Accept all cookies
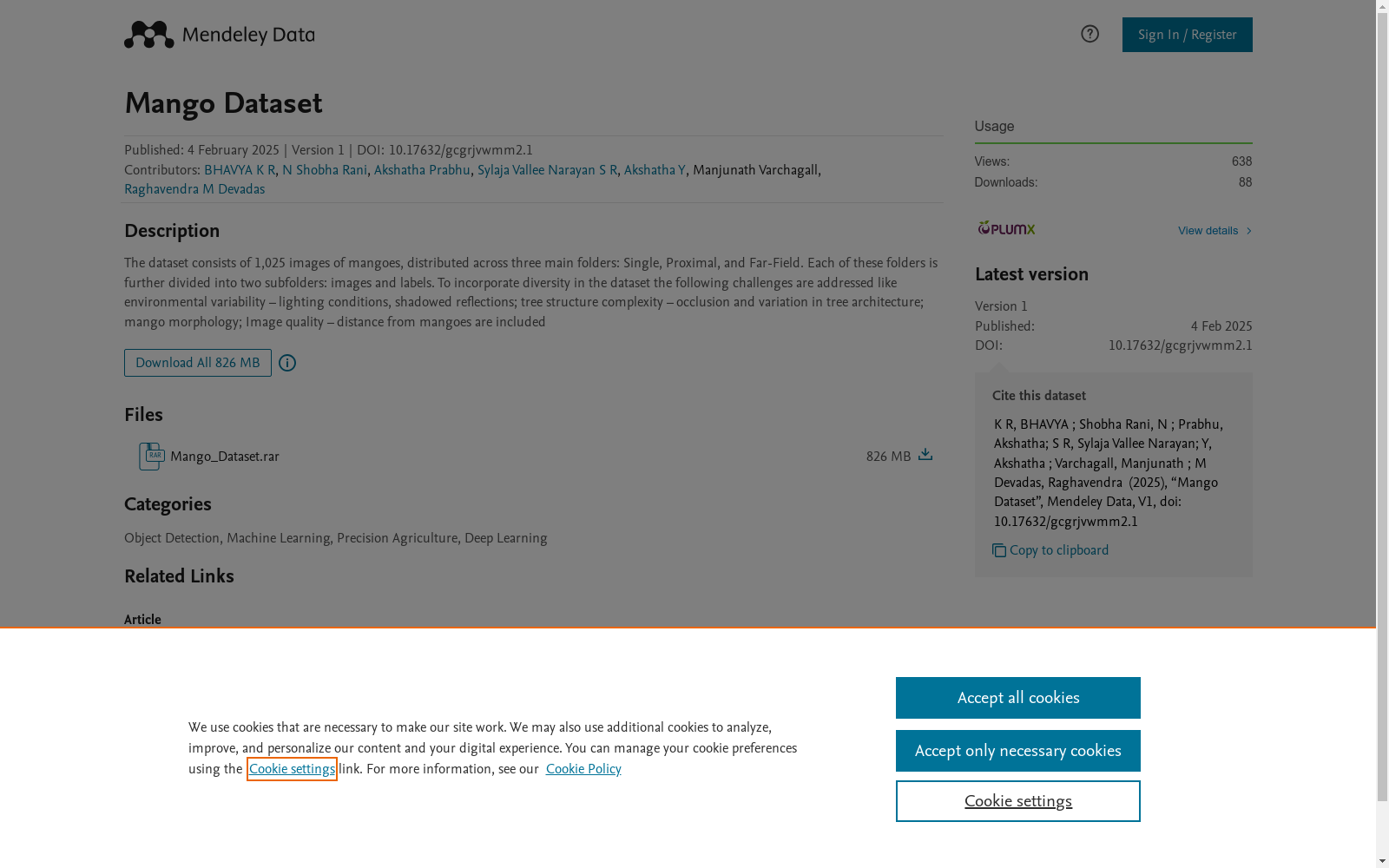 click(x=1017, y=698)
